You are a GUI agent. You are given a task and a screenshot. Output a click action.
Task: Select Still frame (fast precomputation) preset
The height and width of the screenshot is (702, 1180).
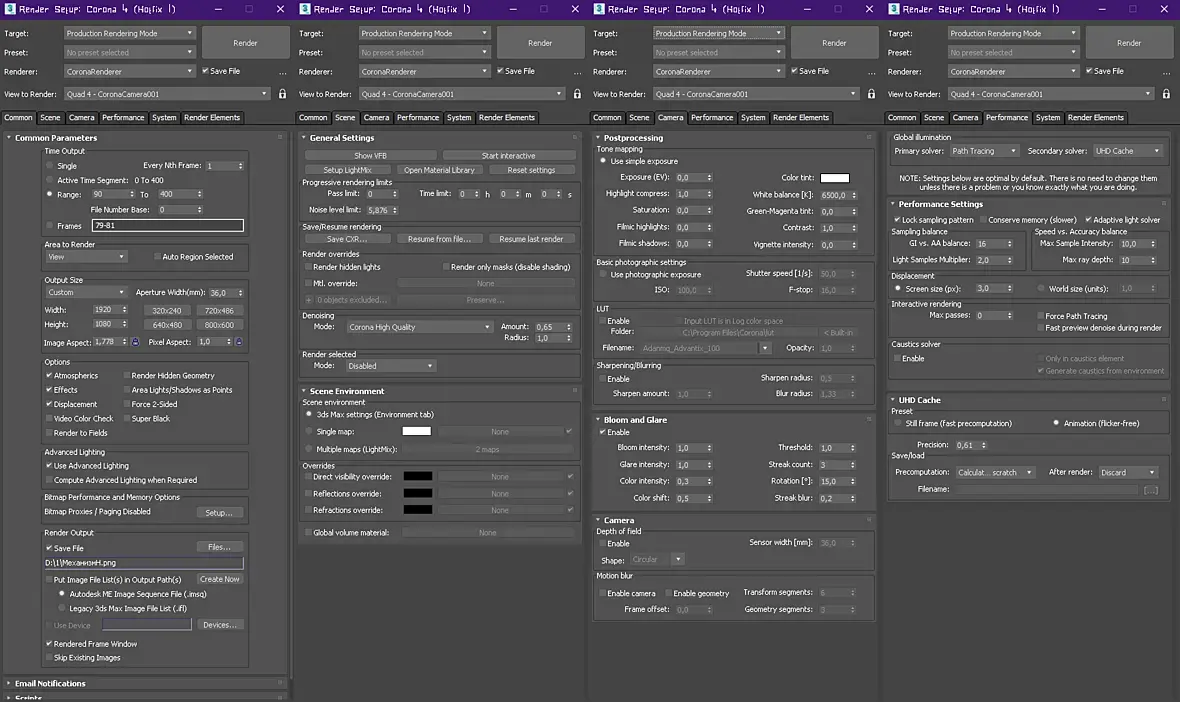click(x=898, y=424)
